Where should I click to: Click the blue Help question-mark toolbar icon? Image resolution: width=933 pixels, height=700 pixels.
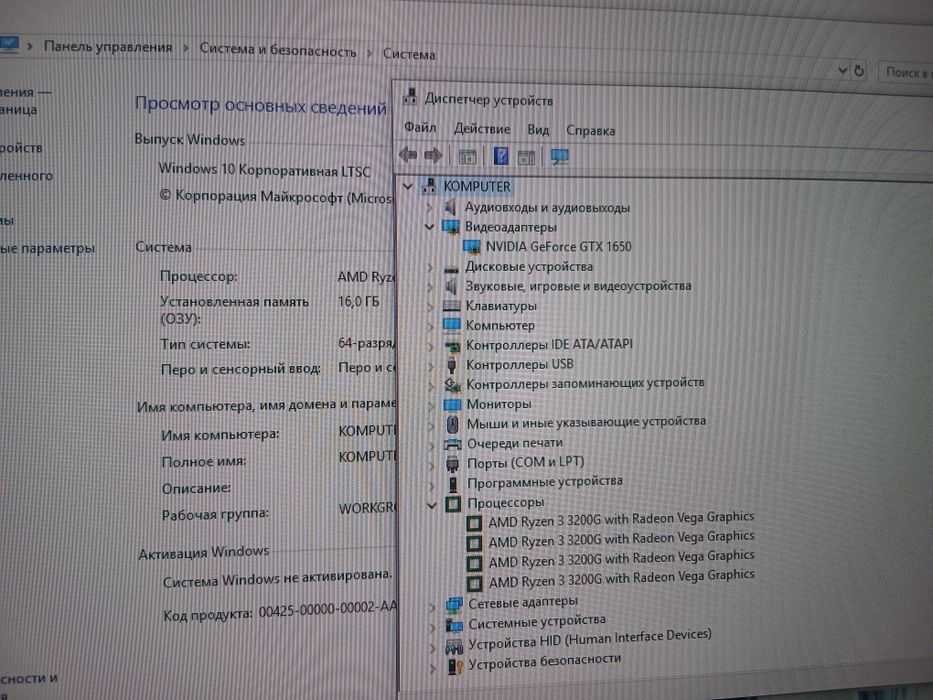tap(501, 157)
